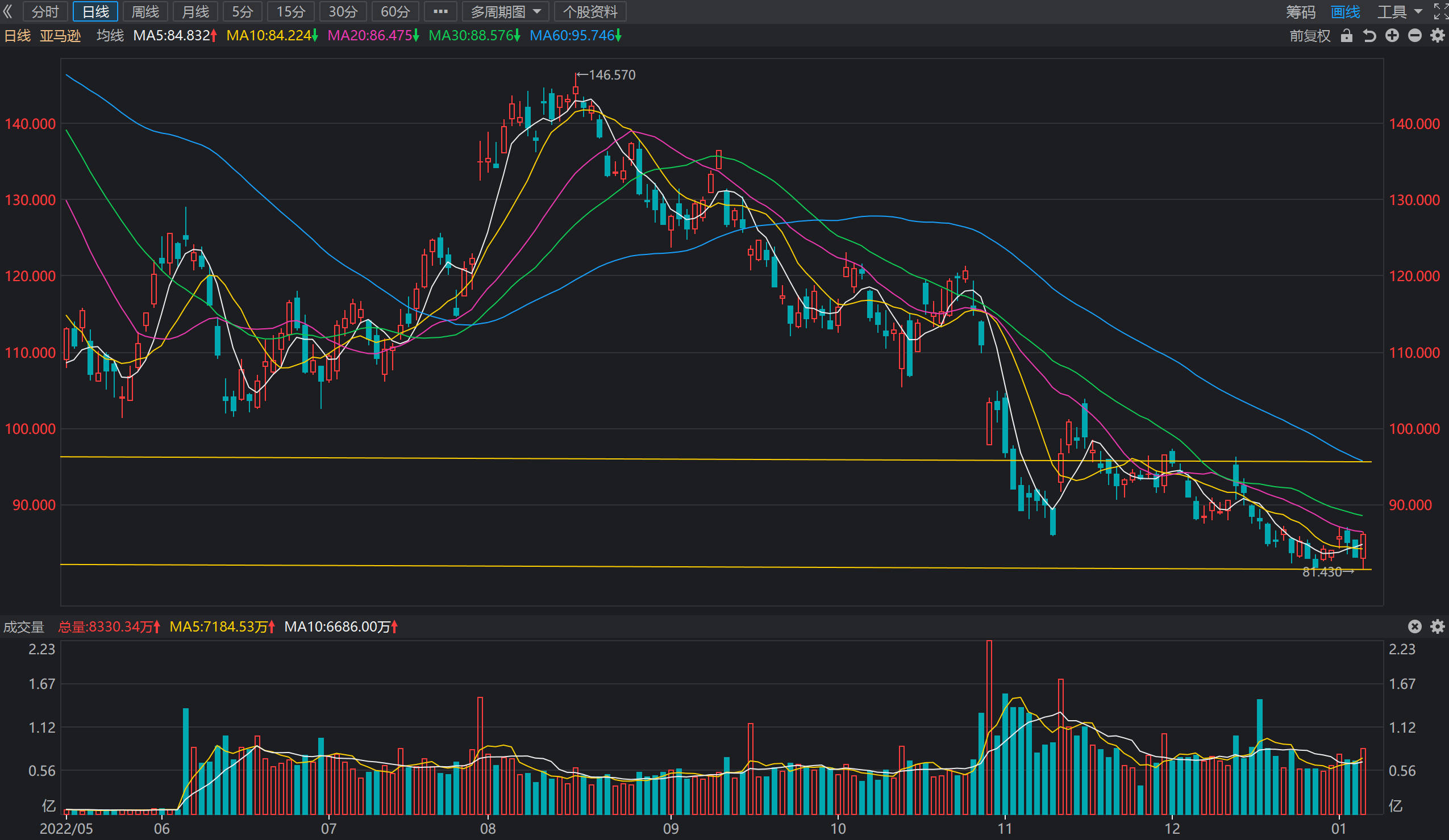Click the MA5:84.832 indicator value
Screen dimensions: 1449x840
point(175,36)
